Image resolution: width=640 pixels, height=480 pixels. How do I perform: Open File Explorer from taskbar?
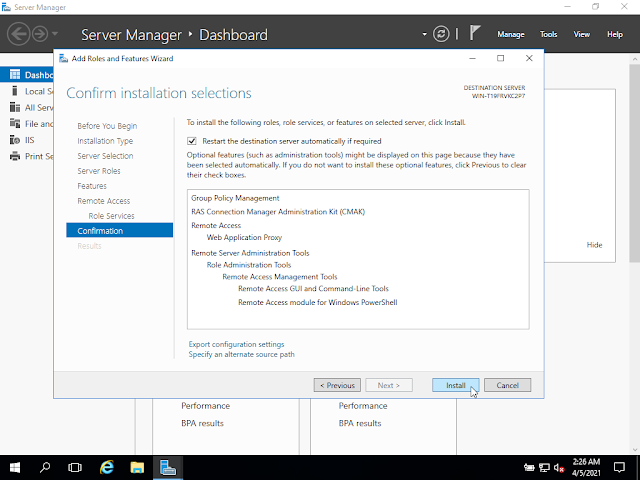click(137, 468)
